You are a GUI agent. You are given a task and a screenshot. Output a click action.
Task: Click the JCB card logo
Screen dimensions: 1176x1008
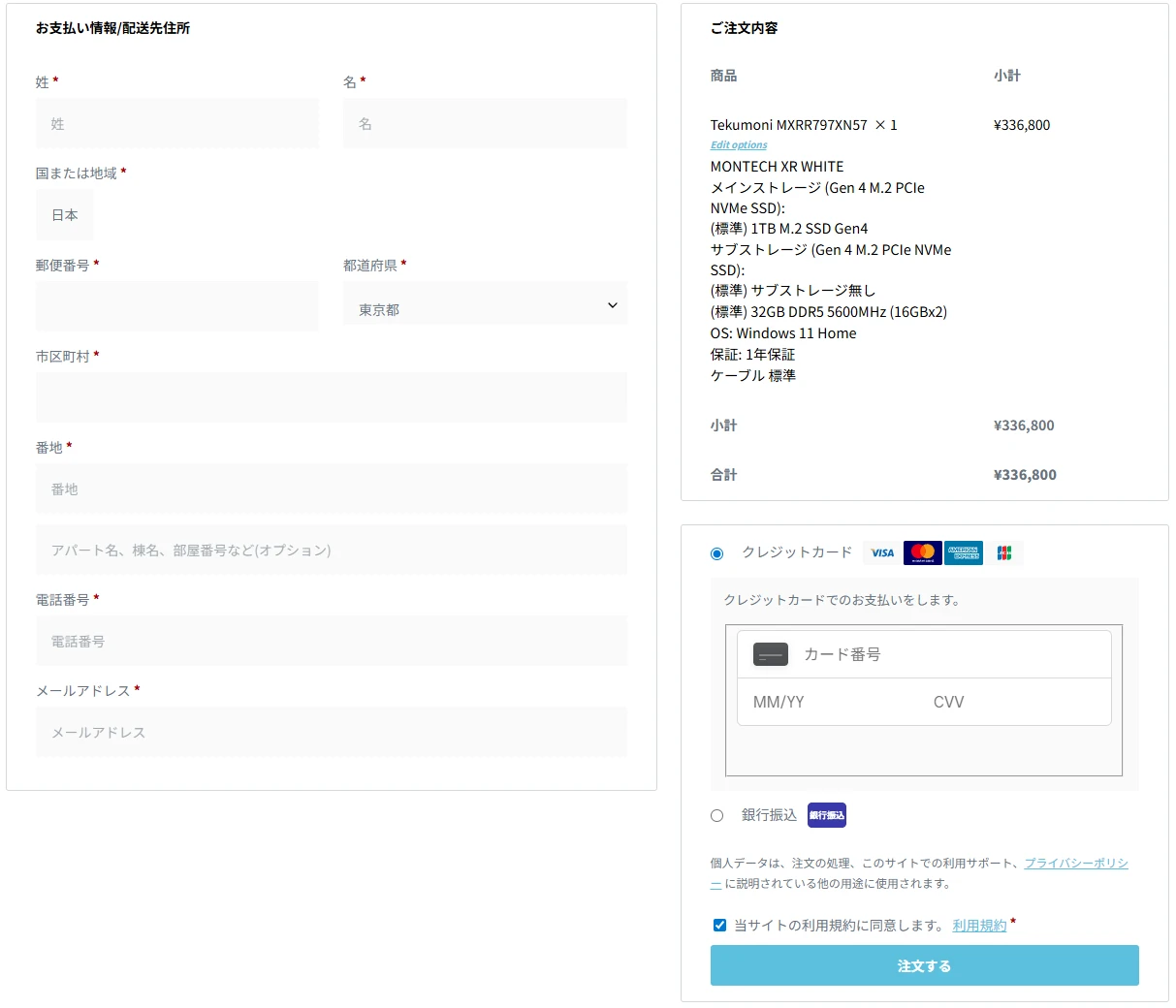pos(1004,552)
